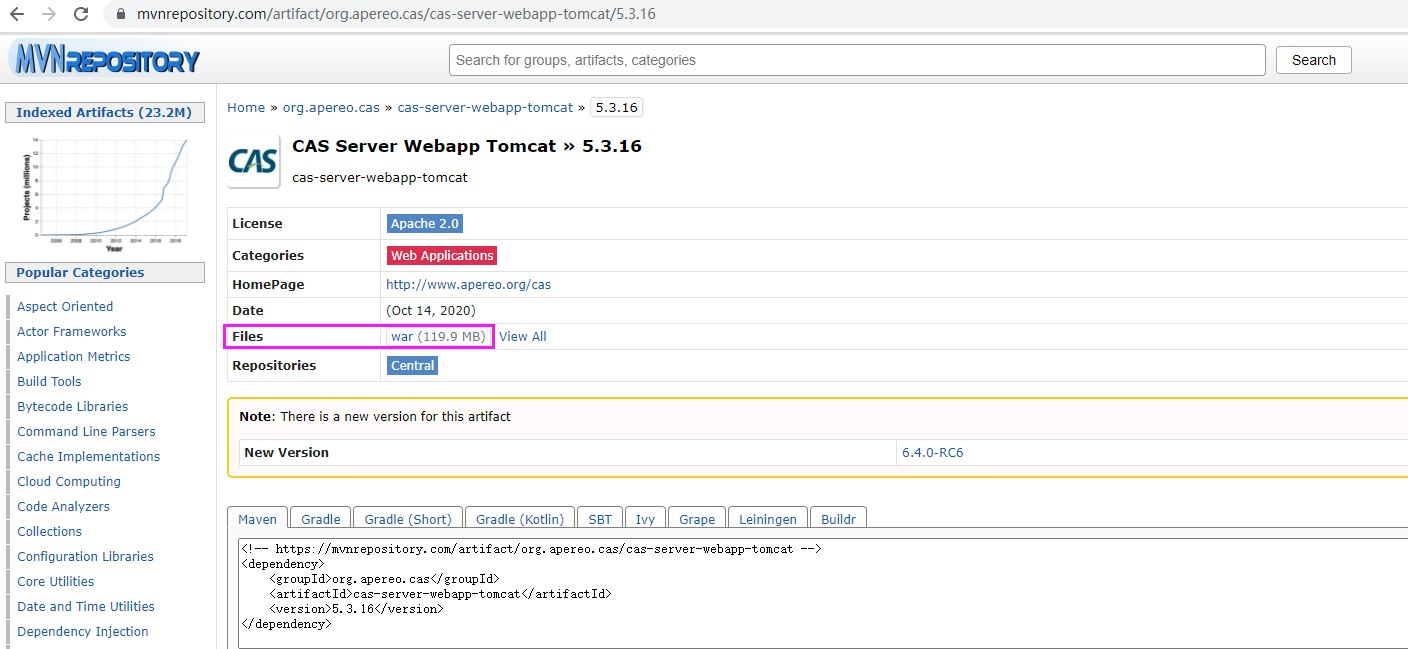Viewport: 1408px width, 649px height.
Task: Open org.apereo.cas breadcrumb link
Action: click(331, 107)
